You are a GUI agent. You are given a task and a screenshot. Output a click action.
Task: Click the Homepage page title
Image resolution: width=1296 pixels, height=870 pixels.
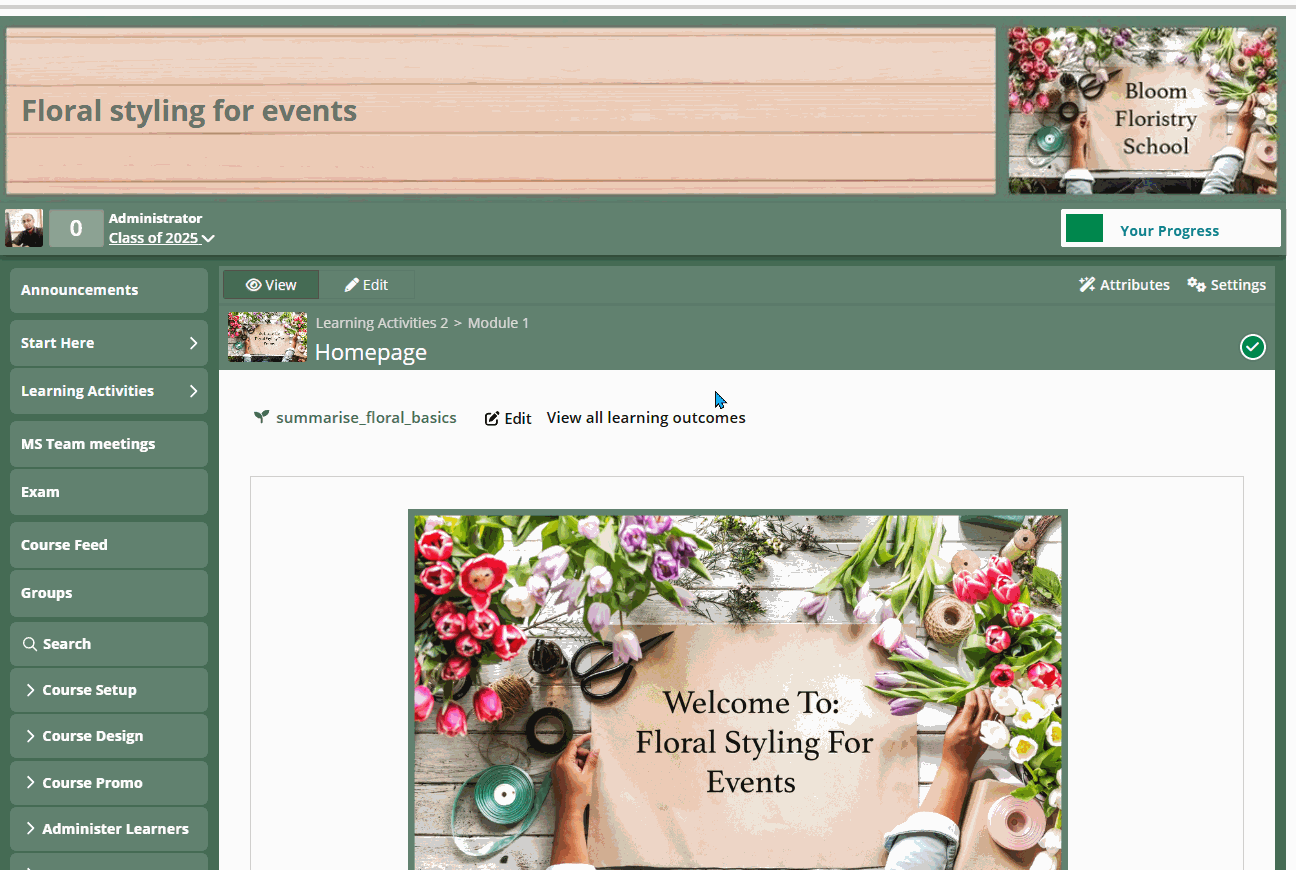(x=371, y=352)
